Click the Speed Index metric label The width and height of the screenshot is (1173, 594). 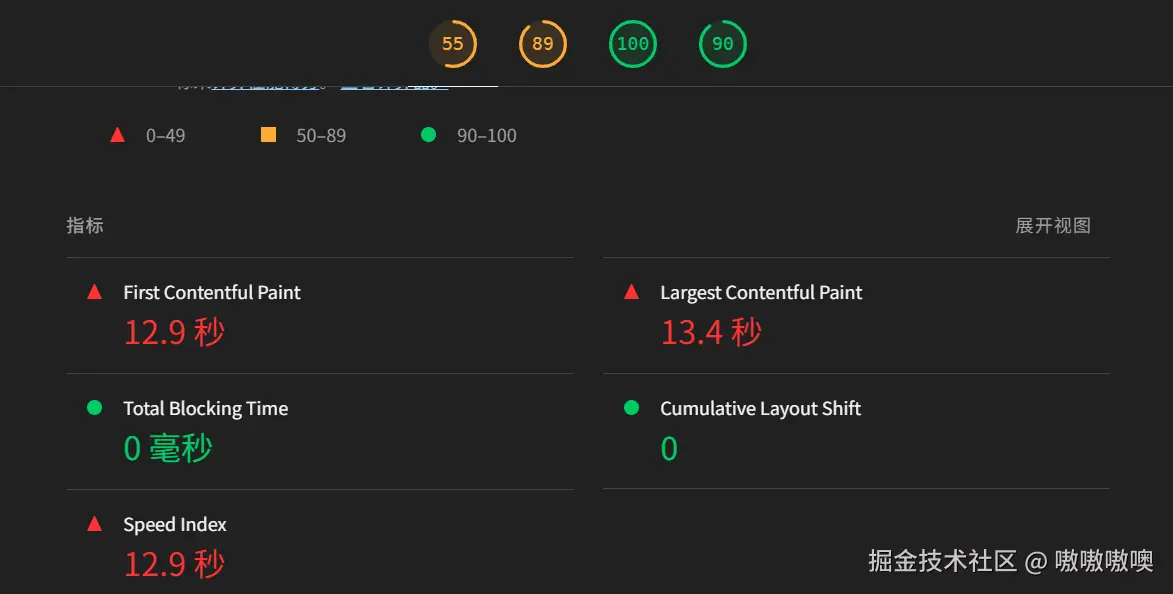[x=175, y=525]
